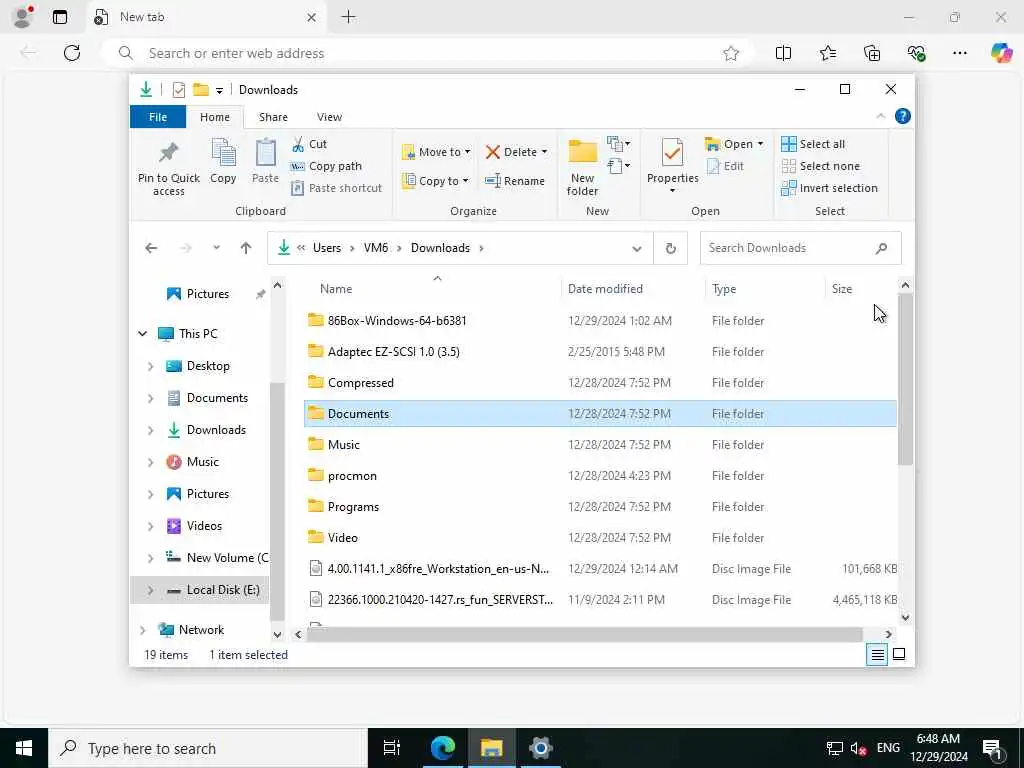
Task: Switch to large icons view button
Action: [x=899, y=654]
